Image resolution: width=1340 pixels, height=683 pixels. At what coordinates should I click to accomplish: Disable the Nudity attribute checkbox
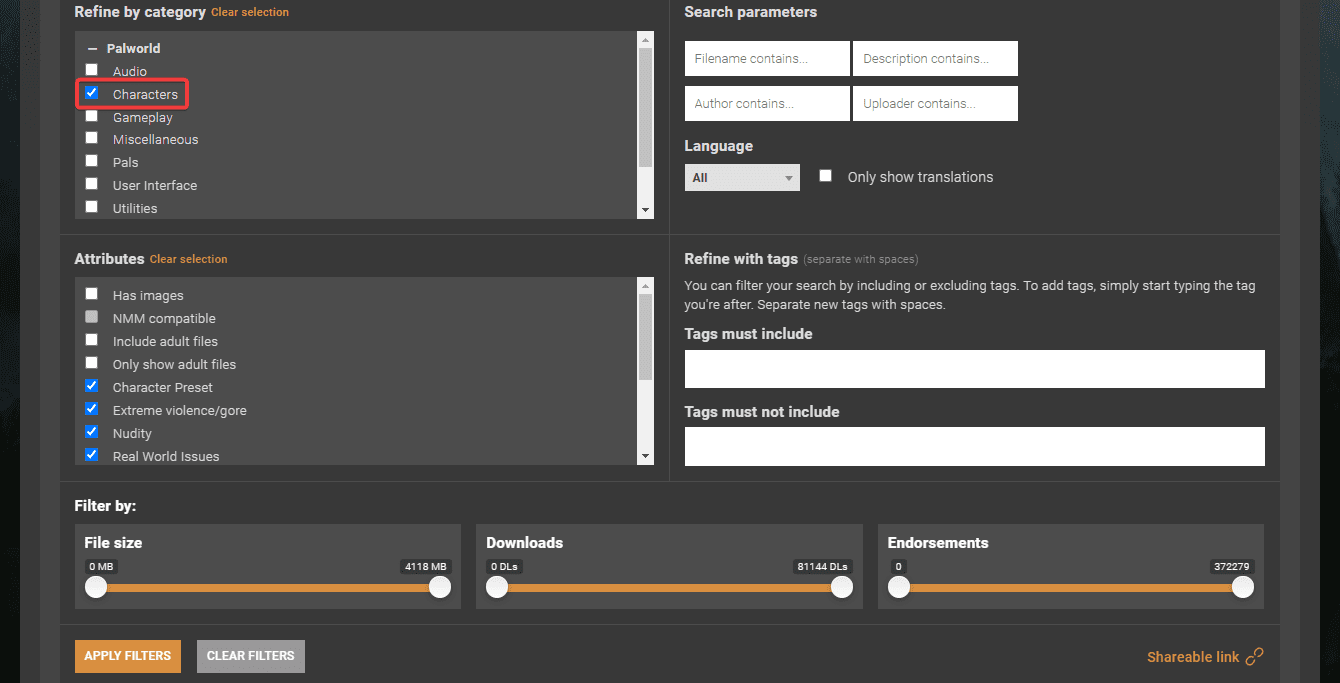(92, 432)
